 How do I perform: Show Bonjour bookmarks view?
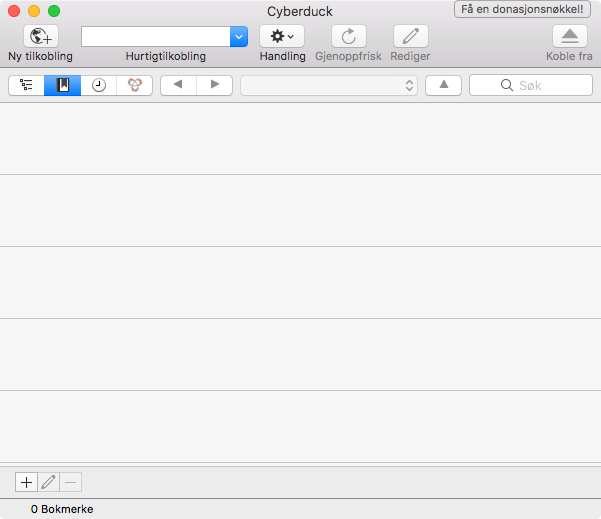coord(135,85)
